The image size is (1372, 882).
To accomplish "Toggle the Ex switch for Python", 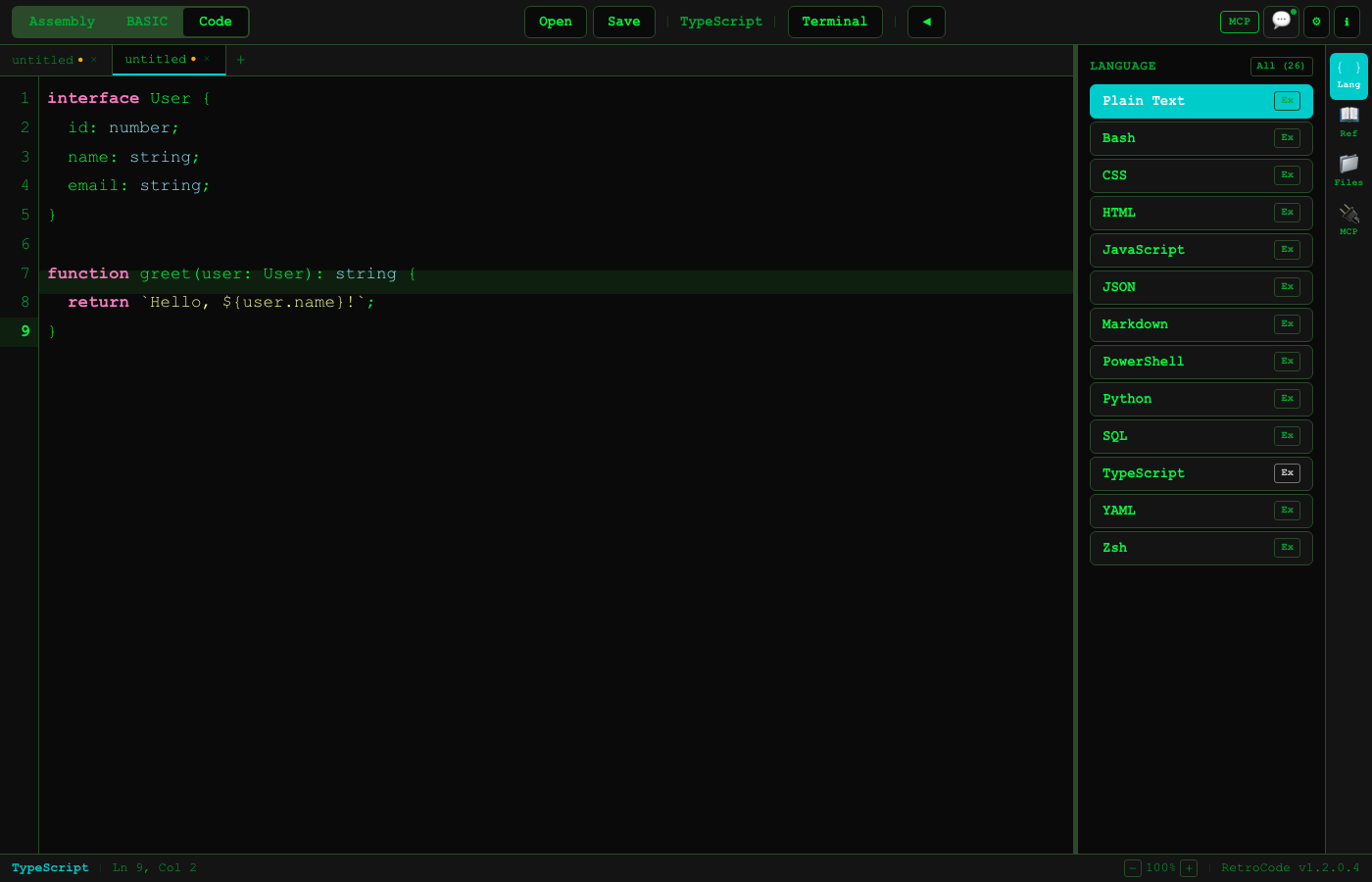I will (x=1287, y=399).
